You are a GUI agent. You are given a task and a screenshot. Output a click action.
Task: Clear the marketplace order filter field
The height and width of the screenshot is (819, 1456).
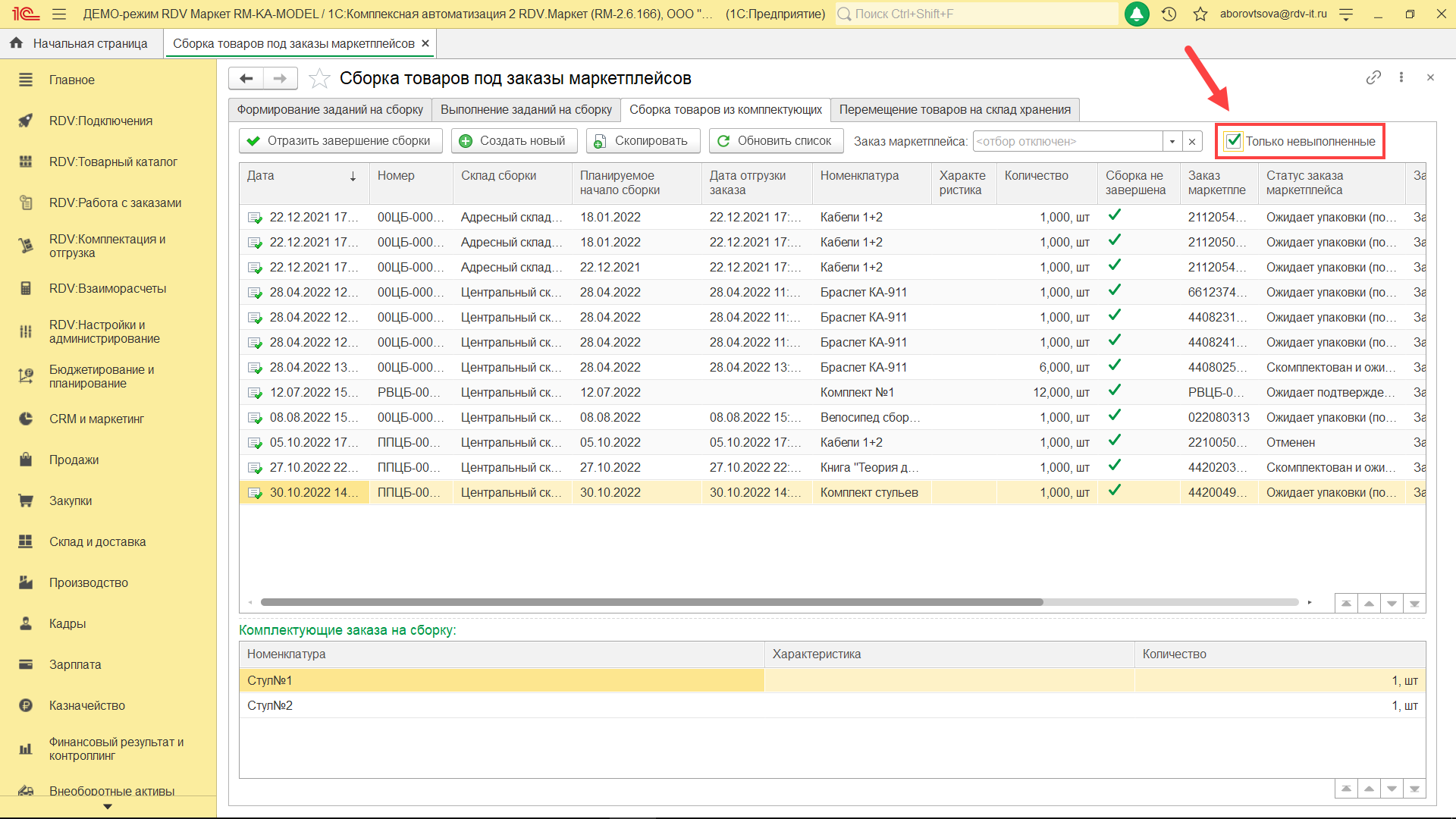(x=1192, y=141)
